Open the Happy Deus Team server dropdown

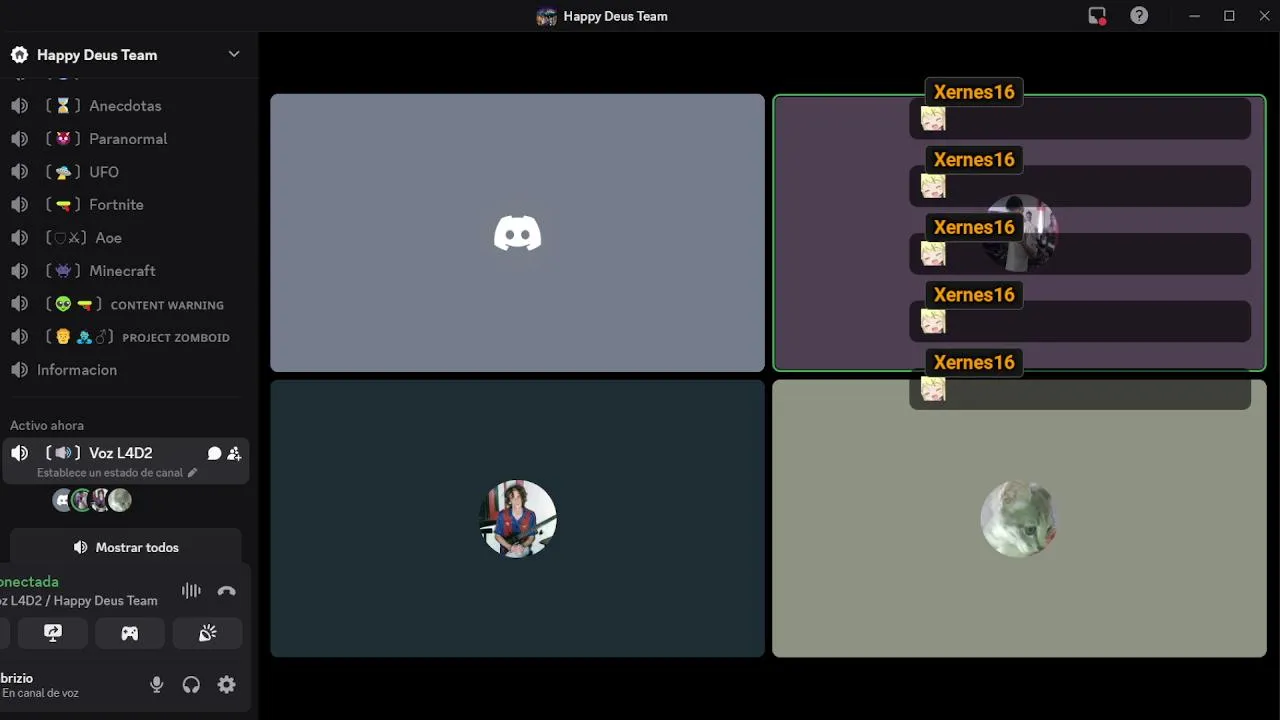coord(234,54)
